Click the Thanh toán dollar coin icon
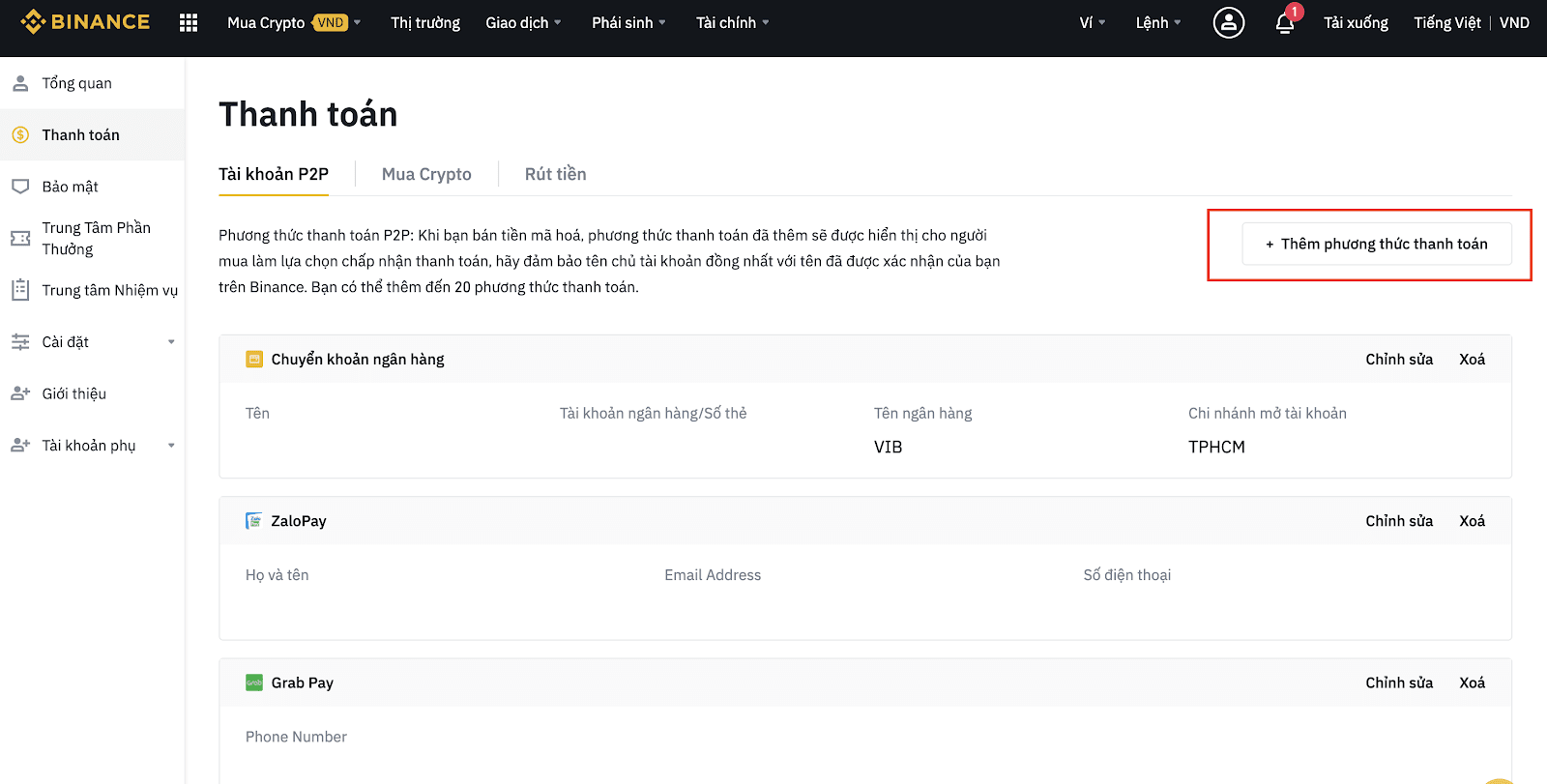The image size is (1547, 784). 20,134
